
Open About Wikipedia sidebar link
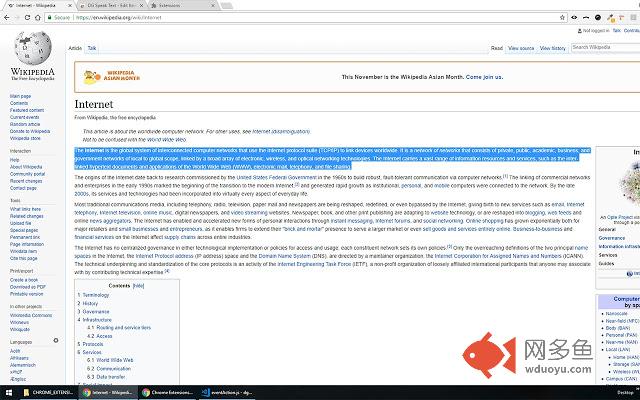click(x=26, y=167)
